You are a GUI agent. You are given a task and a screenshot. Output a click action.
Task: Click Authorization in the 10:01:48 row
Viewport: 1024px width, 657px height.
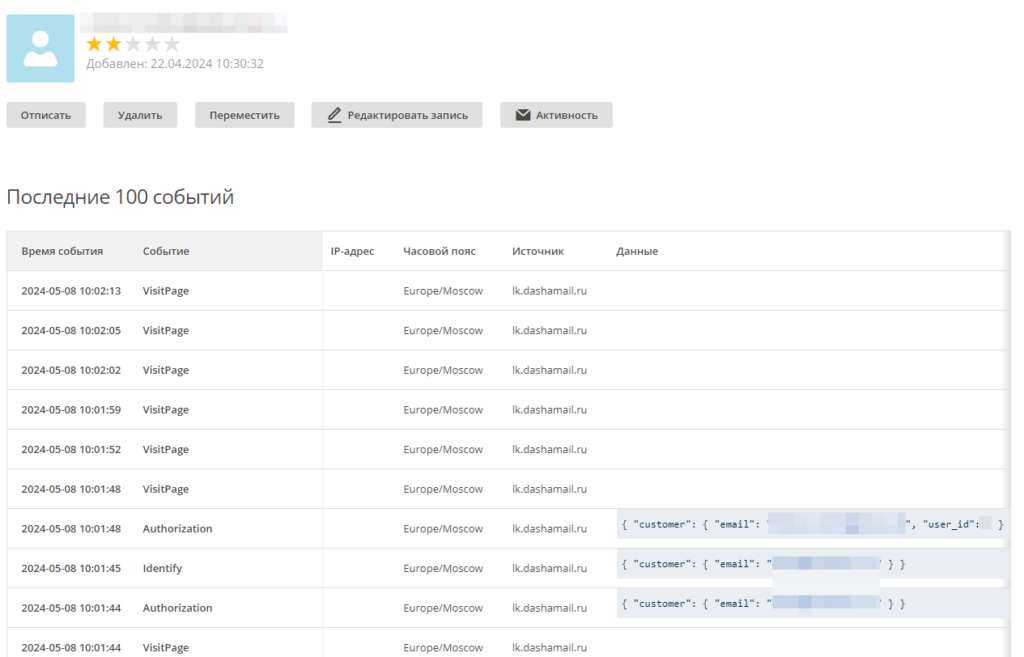tap(178, 528)
